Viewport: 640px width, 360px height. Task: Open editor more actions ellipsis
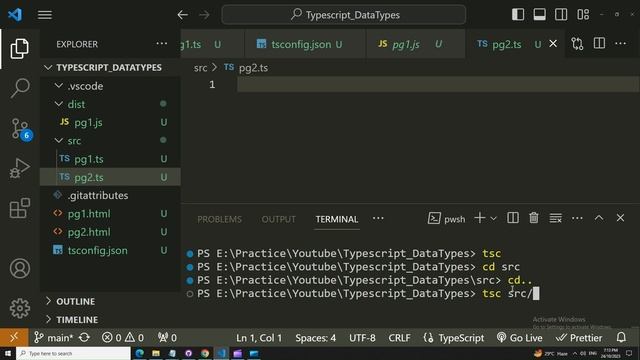pyautogui.click(x=620, y=43)
